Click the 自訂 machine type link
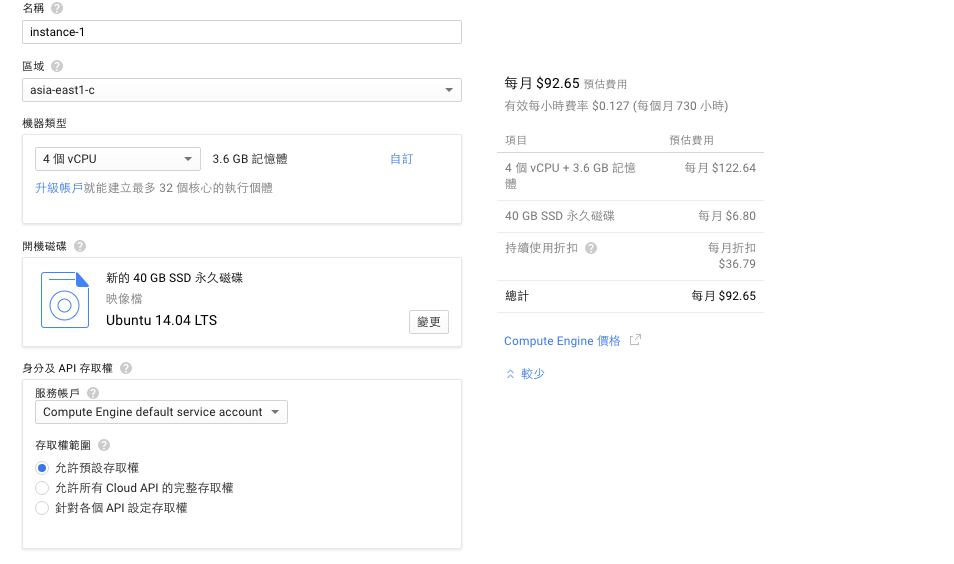This screenshot has width=954, height=564. pyautogui.click(x=401, y=159)
